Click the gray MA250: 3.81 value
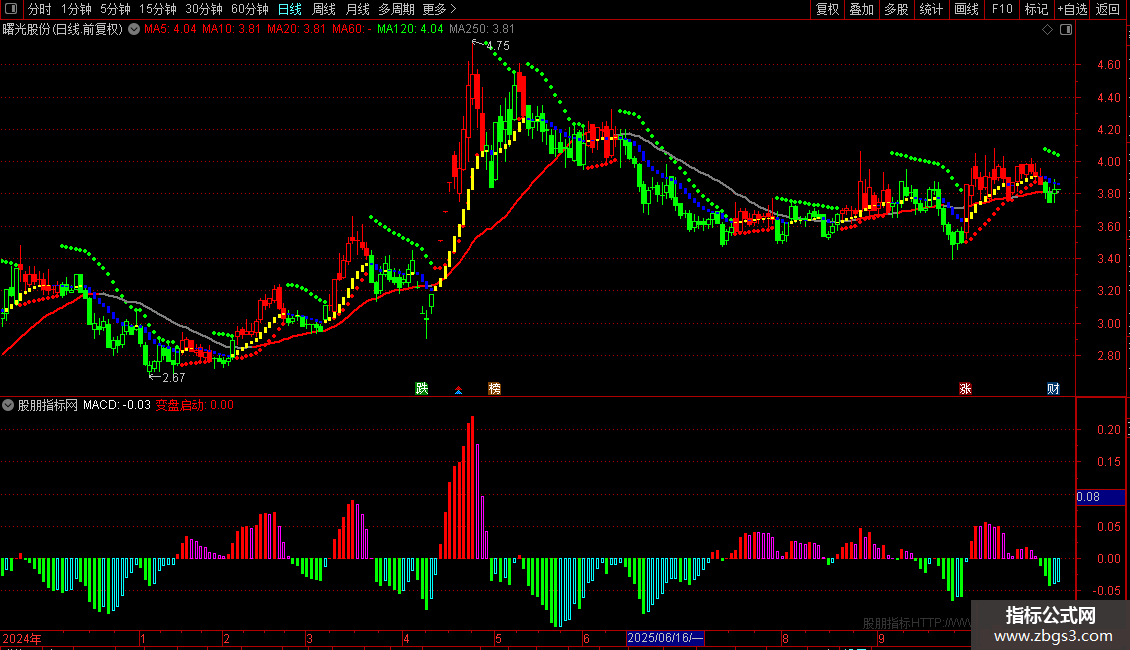Screen dimensions: 1130x650 [482, 30]
